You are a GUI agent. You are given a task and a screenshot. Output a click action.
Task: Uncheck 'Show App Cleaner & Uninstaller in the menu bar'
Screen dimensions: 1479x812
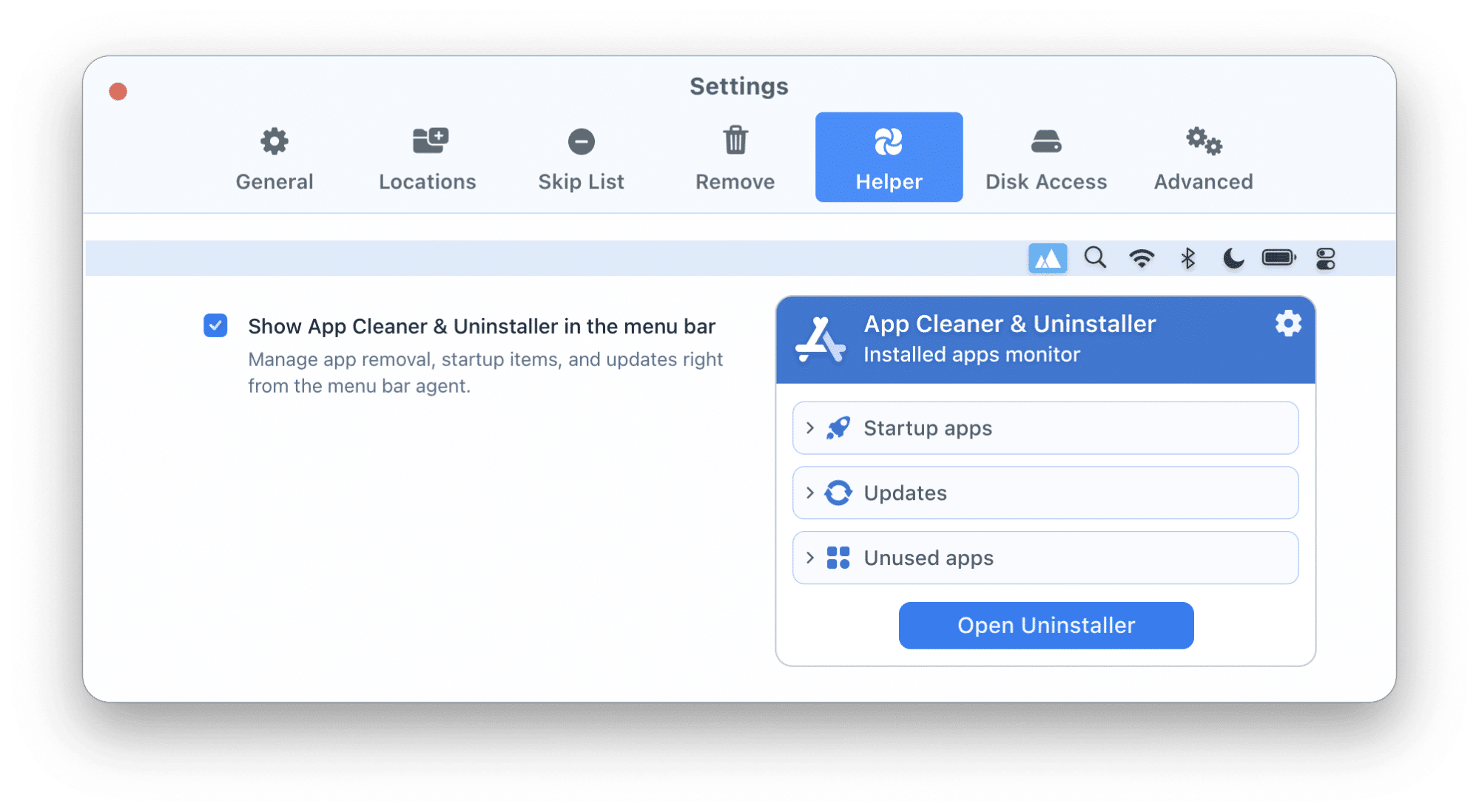coord(215,325)
